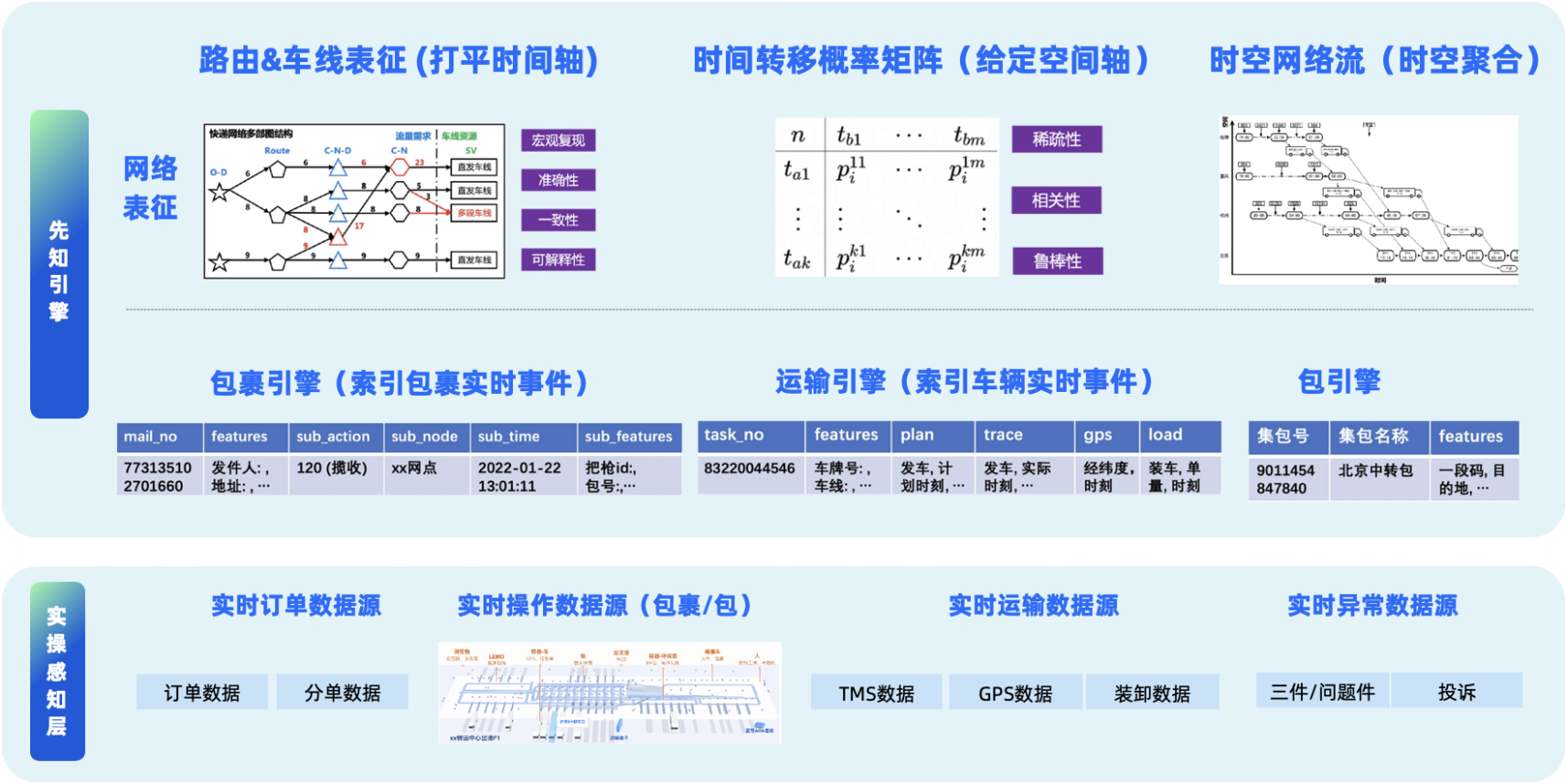Click the 一致性 tag
Image resolution: width=1567 pixels, height=784 pixels.
pyautogui.click(x=559, y=220)
